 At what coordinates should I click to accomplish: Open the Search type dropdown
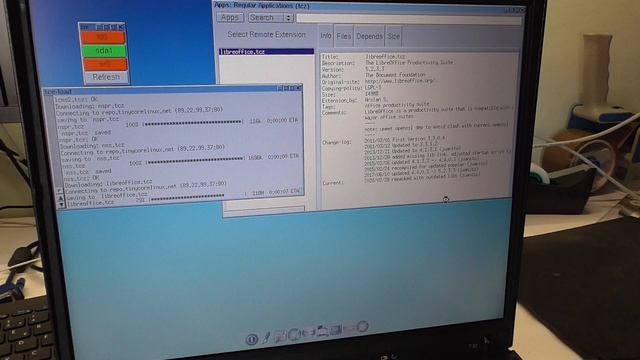[x=271, y=18]
